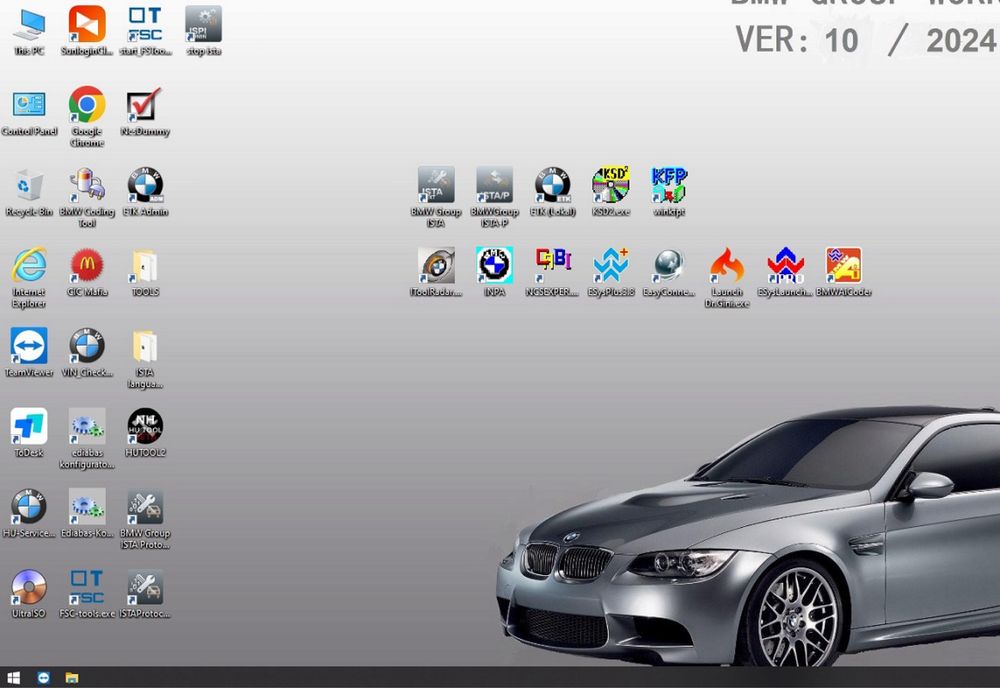Image resolution: width=1000 pixels, height=688 pixels.
Task: Launch the ESysPlus3.8 icon
Action: [610, 272]
